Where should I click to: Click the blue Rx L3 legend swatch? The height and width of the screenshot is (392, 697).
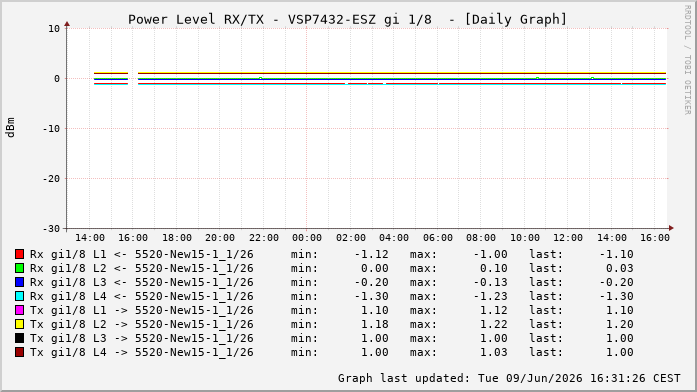click(x=19, y=282)
